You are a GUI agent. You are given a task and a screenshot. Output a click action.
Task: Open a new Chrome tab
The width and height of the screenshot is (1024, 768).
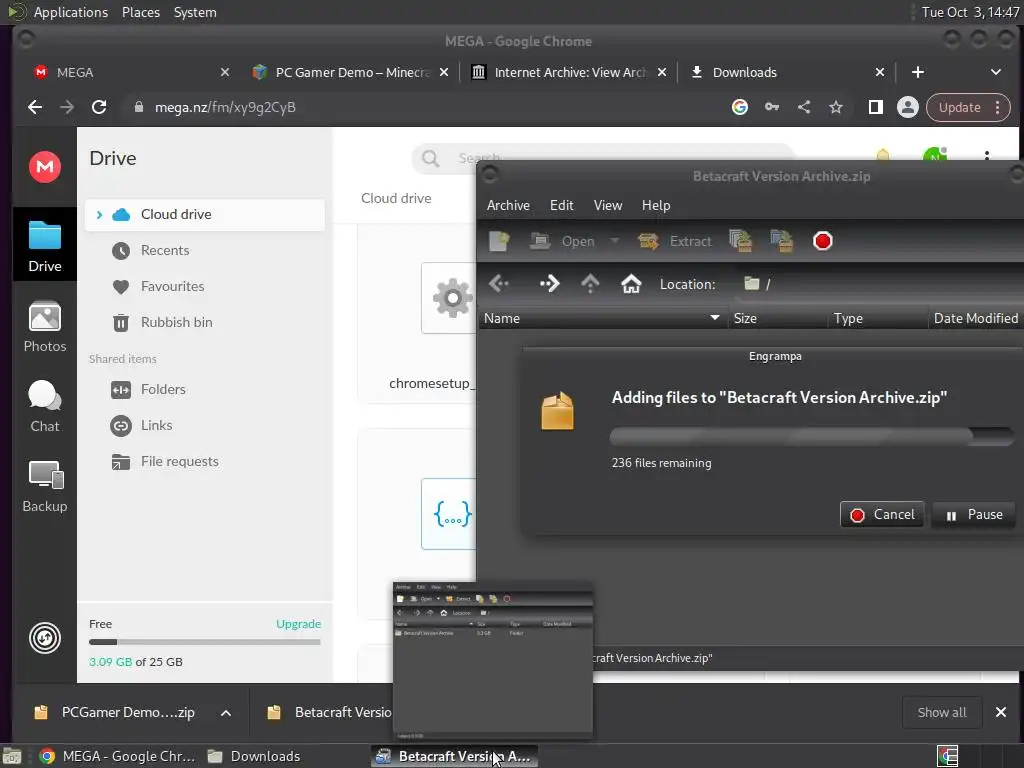click(x=918, y=72)
